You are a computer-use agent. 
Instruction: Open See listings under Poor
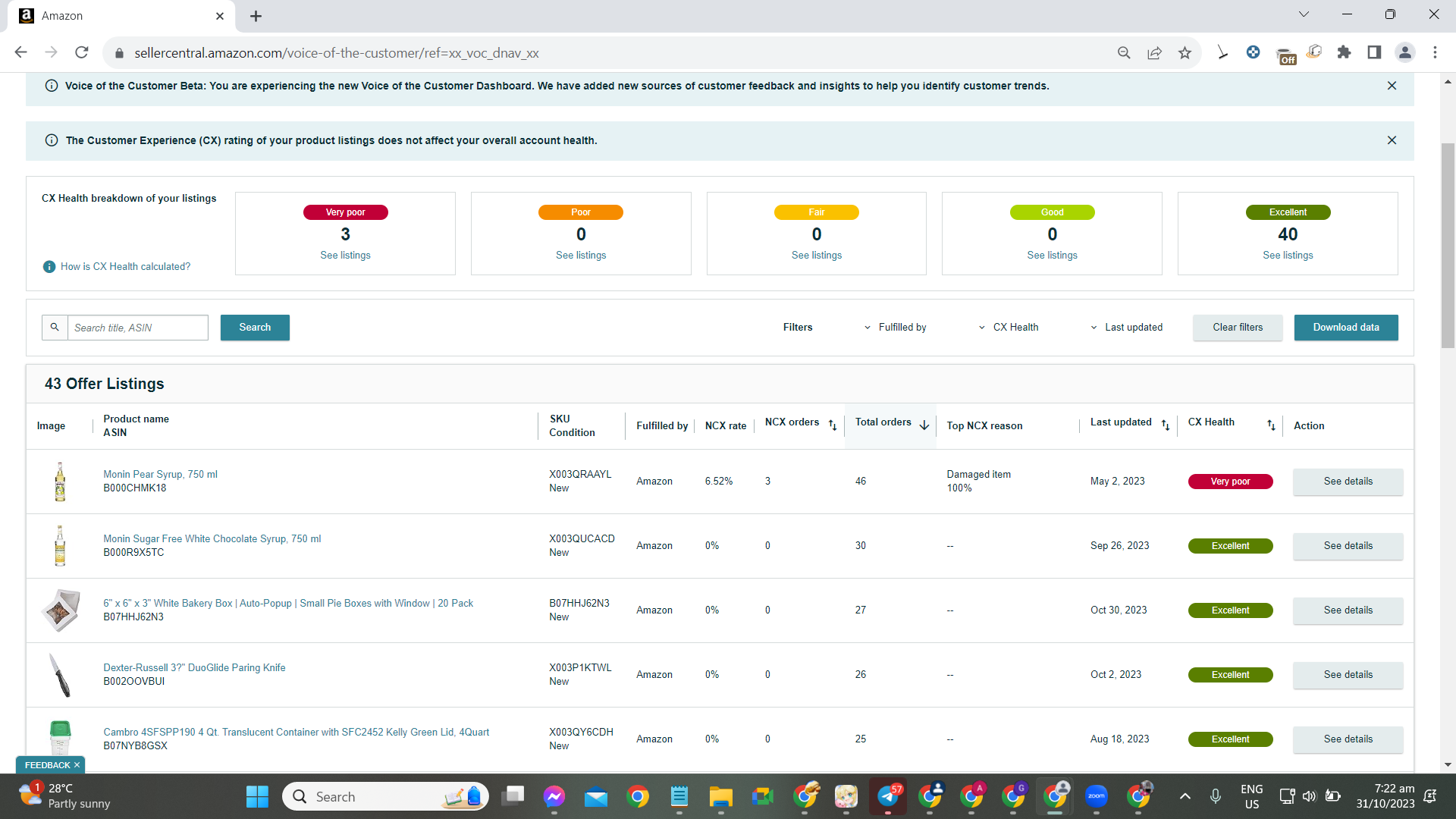[x=581, y=256]
